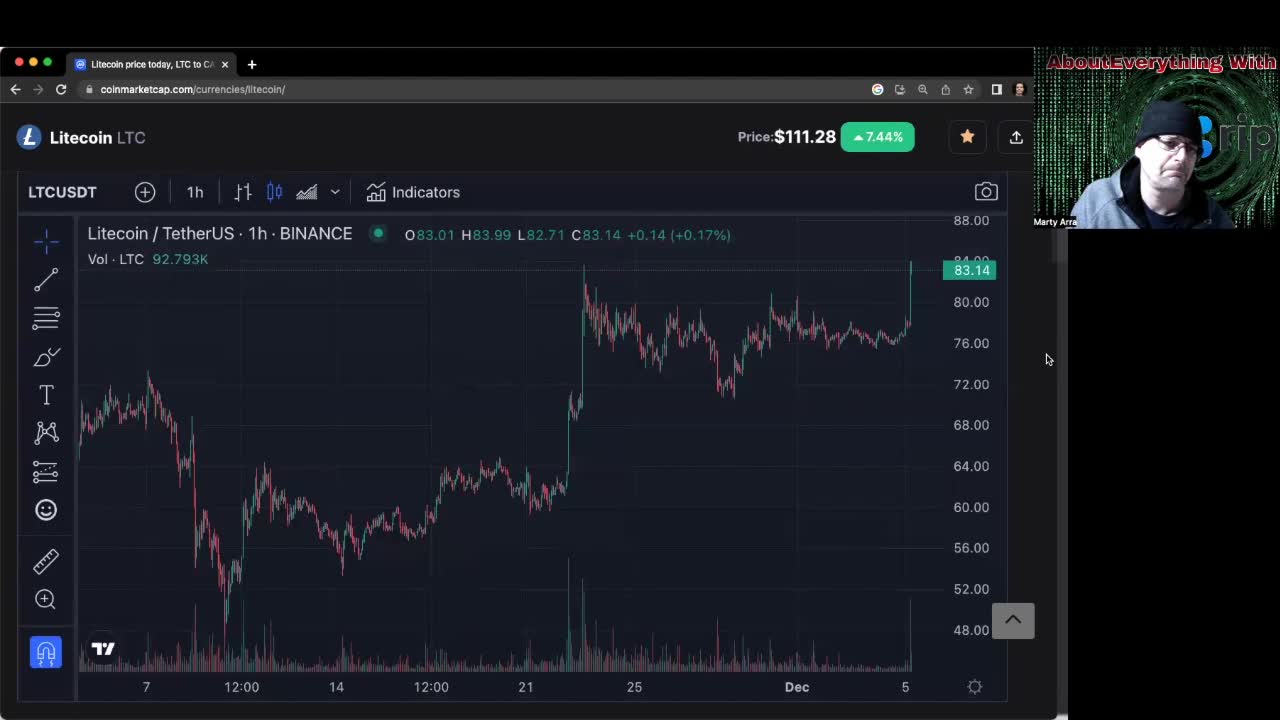Select the trend line drawing tool

[x=46, y=280]
